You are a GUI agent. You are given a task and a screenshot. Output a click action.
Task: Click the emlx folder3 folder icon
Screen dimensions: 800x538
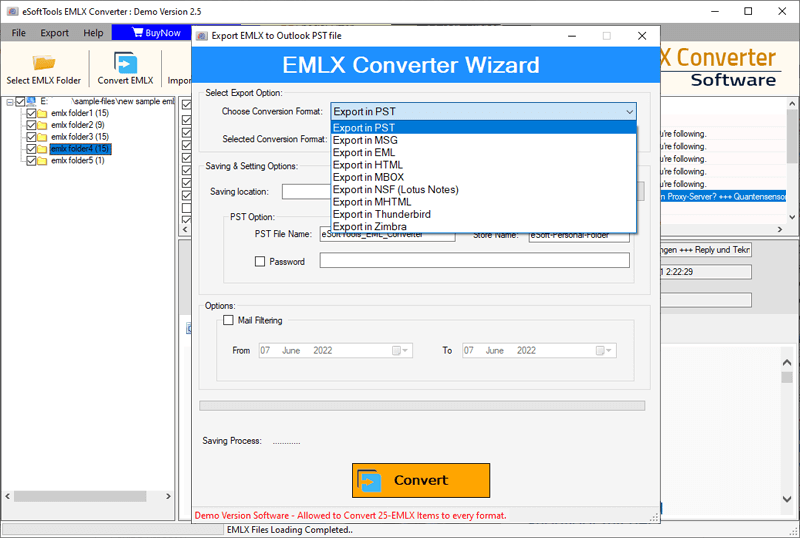[x=42, y=137]
